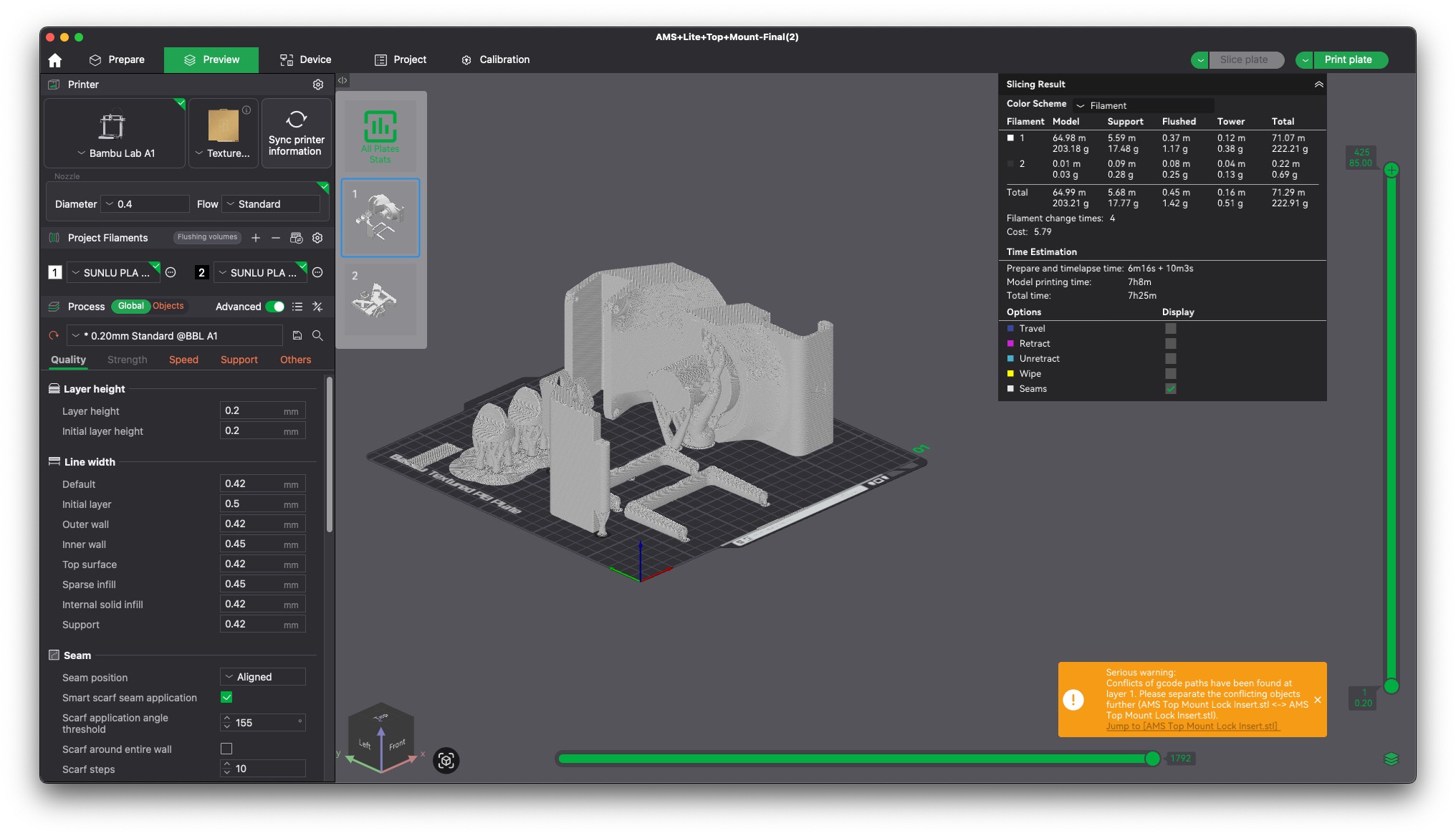1456x836 pixels.
Task: Enable Scarf around entire wall checkbox
Action: point(226,749)
